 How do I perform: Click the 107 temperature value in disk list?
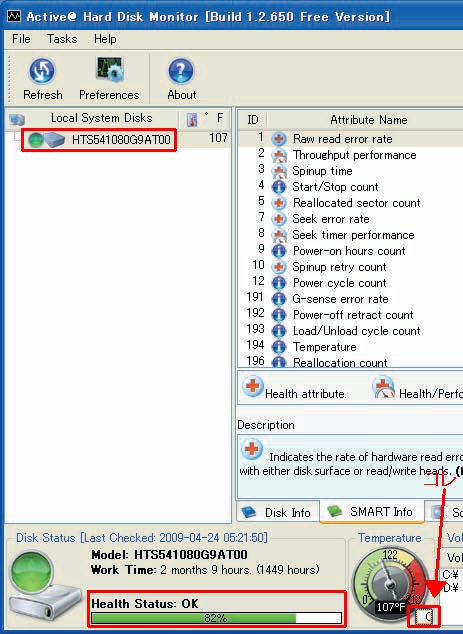(x=218, y=138)
